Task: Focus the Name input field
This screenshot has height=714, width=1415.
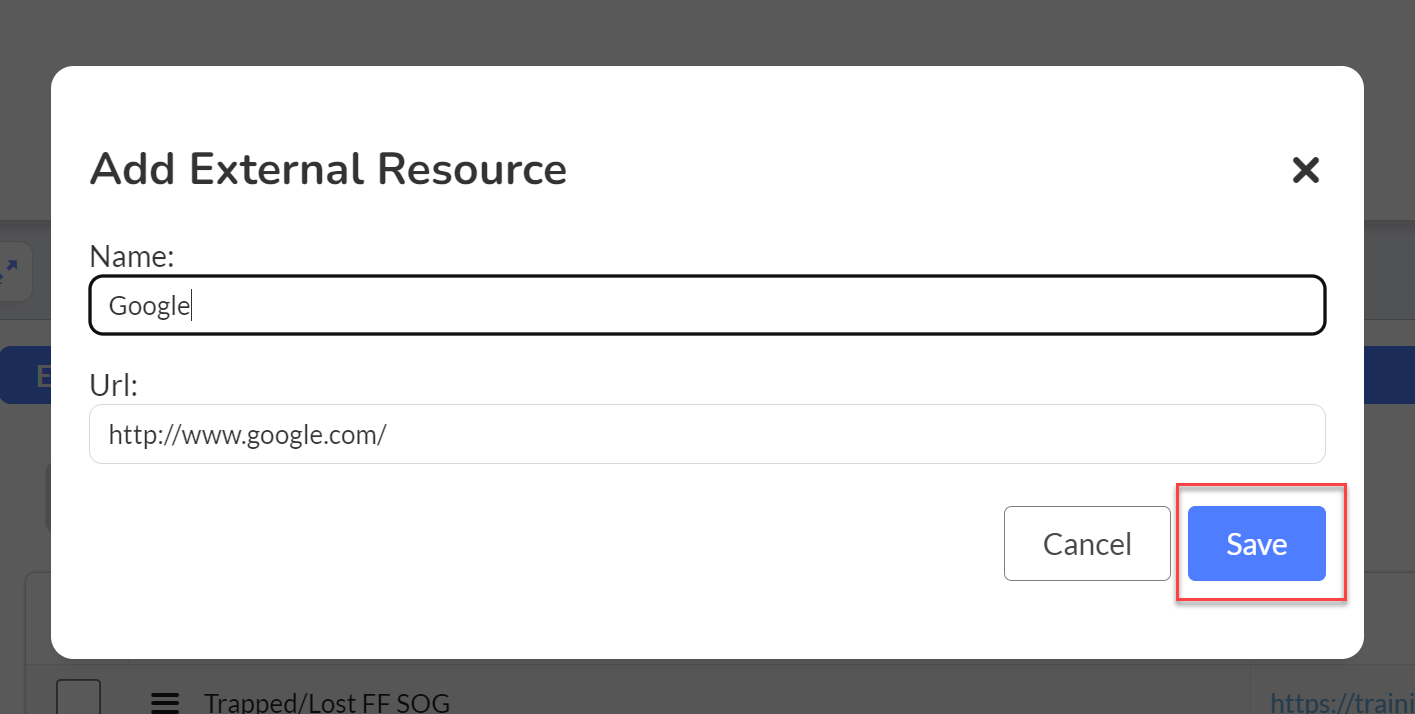Action: [707, 305]
